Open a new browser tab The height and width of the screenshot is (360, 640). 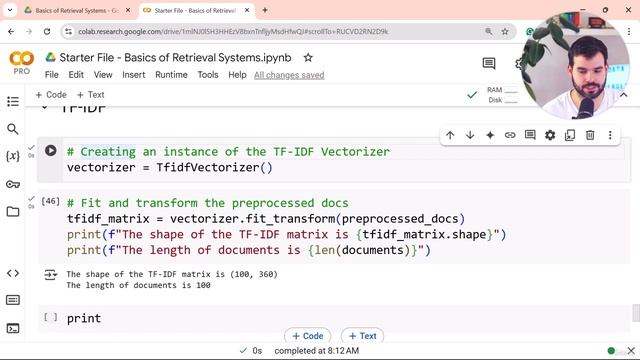pos(264,10)
